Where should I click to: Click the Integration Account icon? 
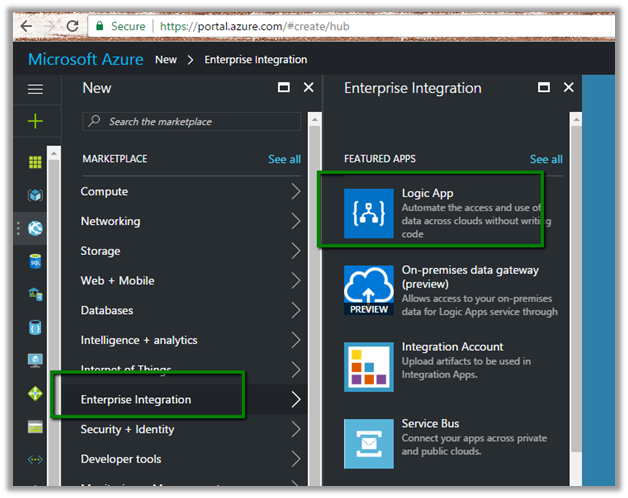click(x=368, y=367)
